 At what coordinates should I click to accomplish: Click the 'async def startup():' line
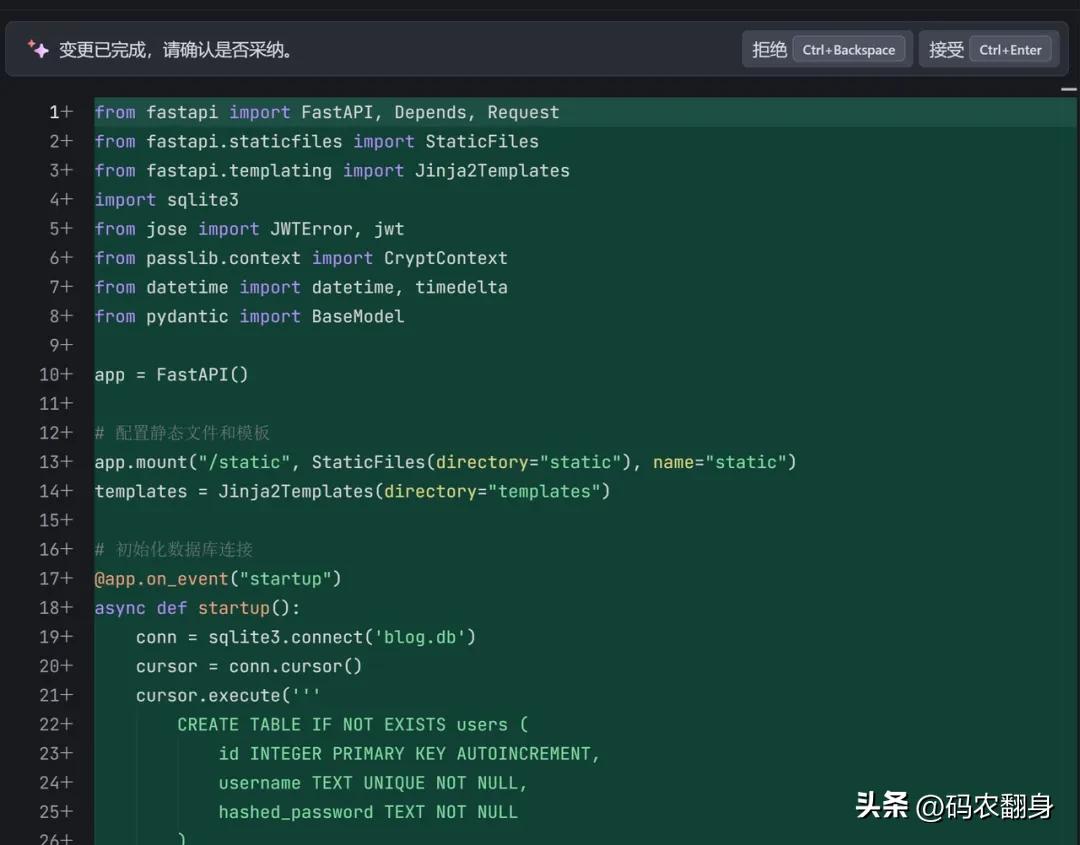click(x=197, y=607)
